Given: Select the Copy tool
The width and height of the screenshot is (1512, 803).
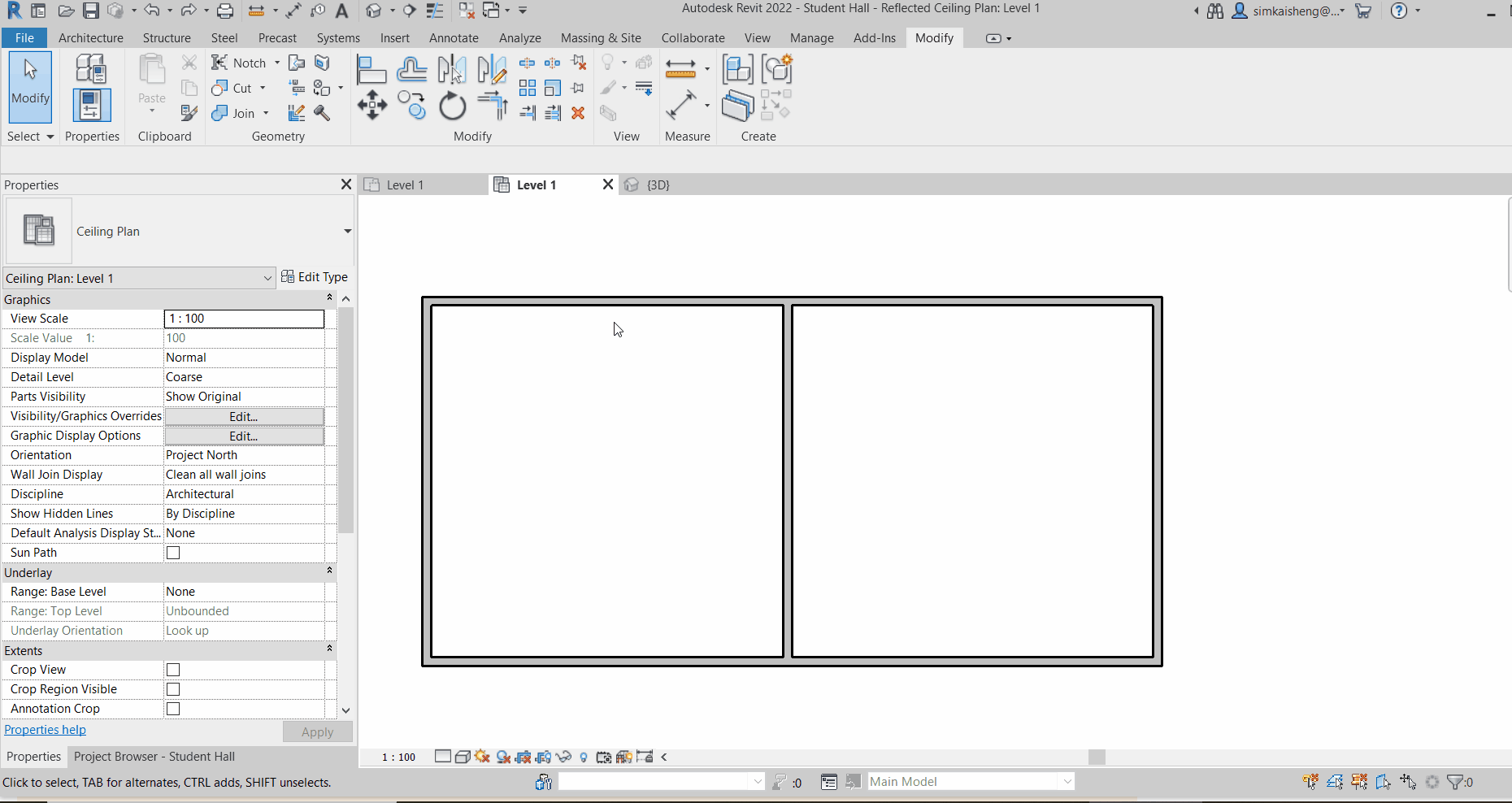Looking at the screenshot, I should [412, 106].
